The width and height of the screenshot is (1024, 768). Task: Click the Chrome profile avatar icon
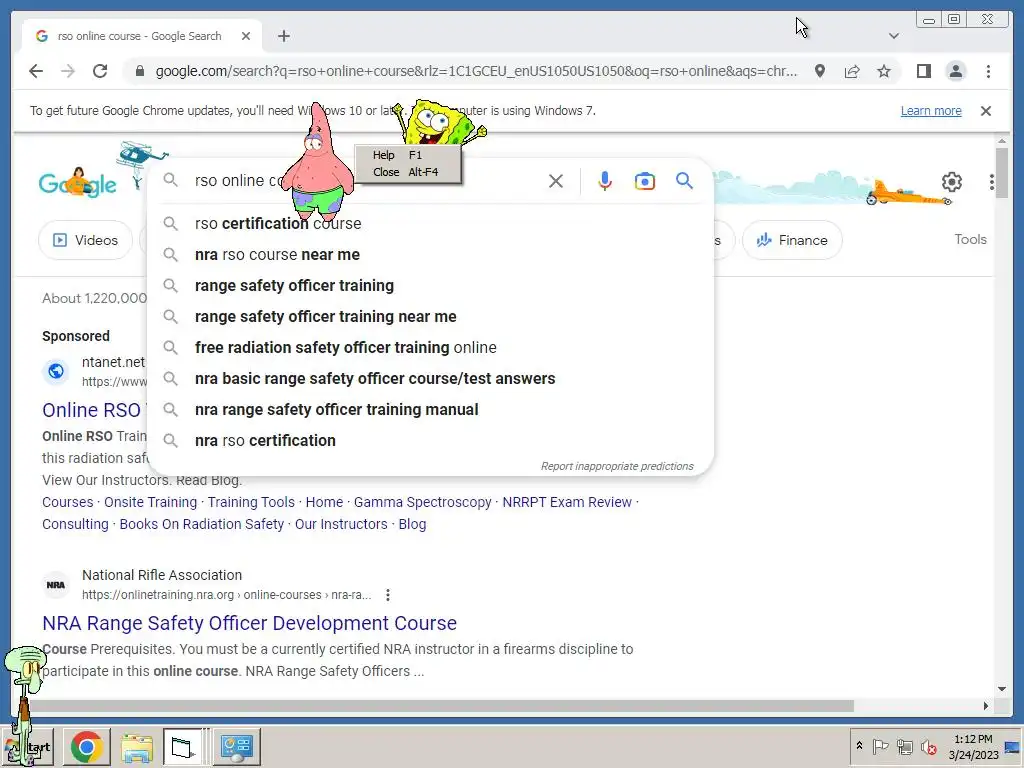coord(955,71)
